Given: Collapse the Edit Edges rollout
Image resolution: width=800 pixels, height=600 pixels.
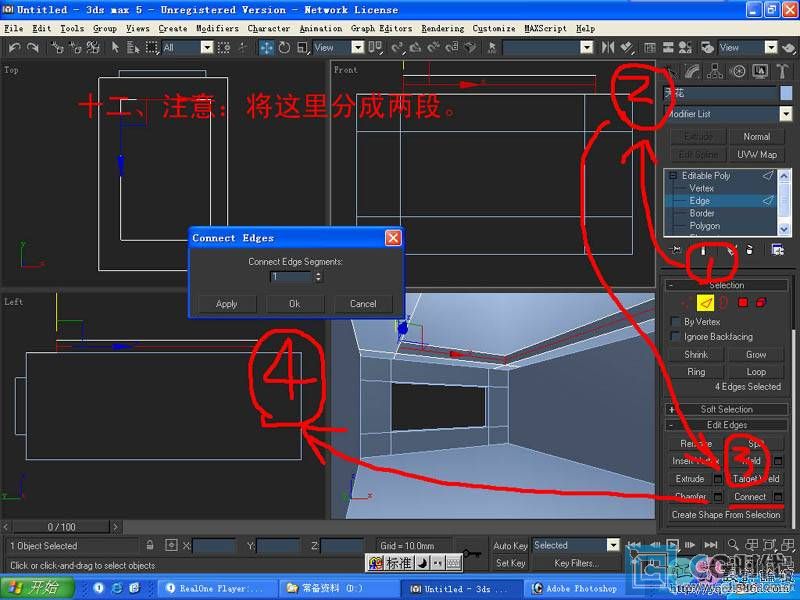Looking at the screenshot, I should (727, 425).
